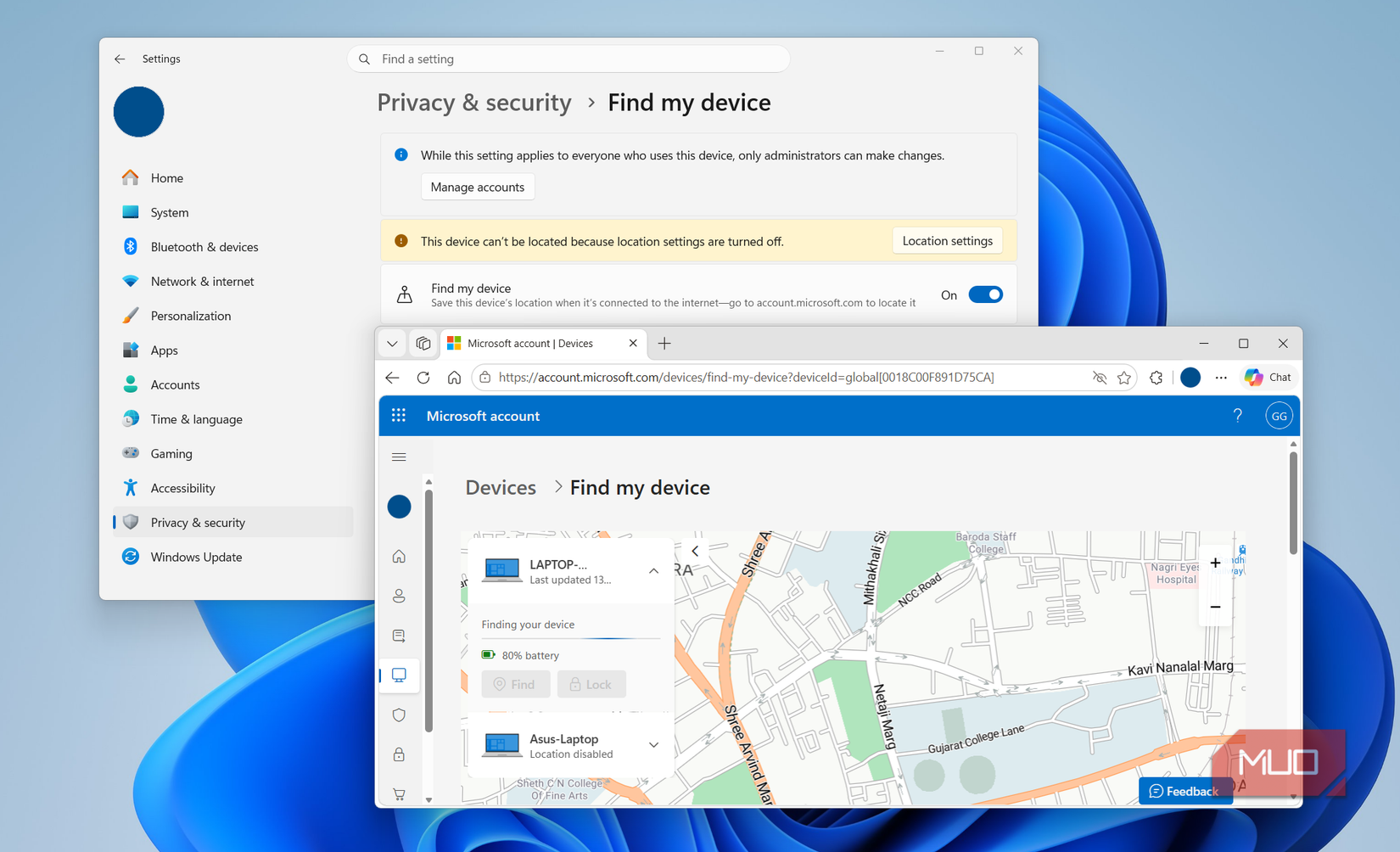This screenshot has height=852, width=1400.
Task: Open browser extensions icon
Action: pos(1156,378)
